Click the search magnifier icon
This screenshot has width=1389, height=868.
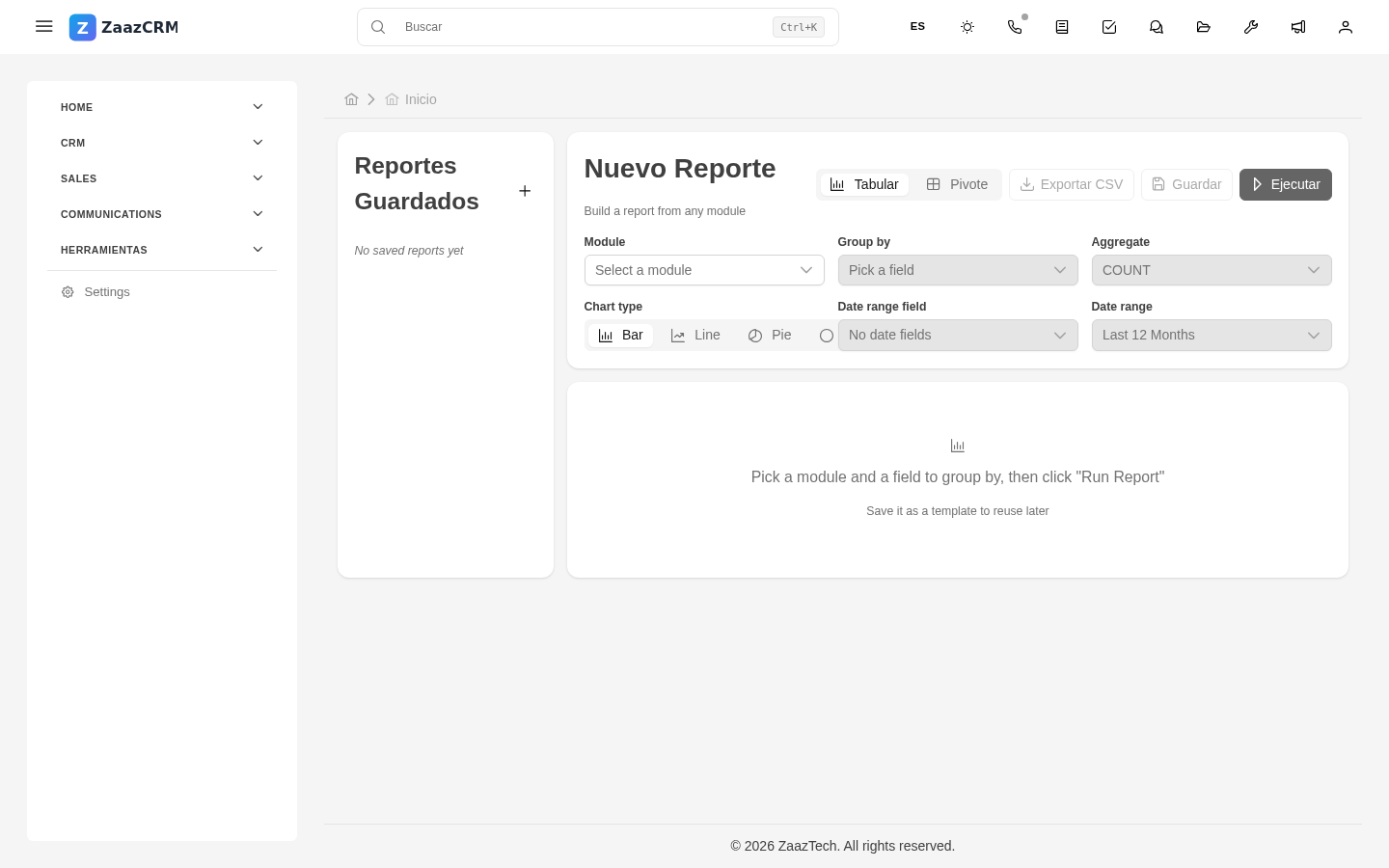coord(378,27)
